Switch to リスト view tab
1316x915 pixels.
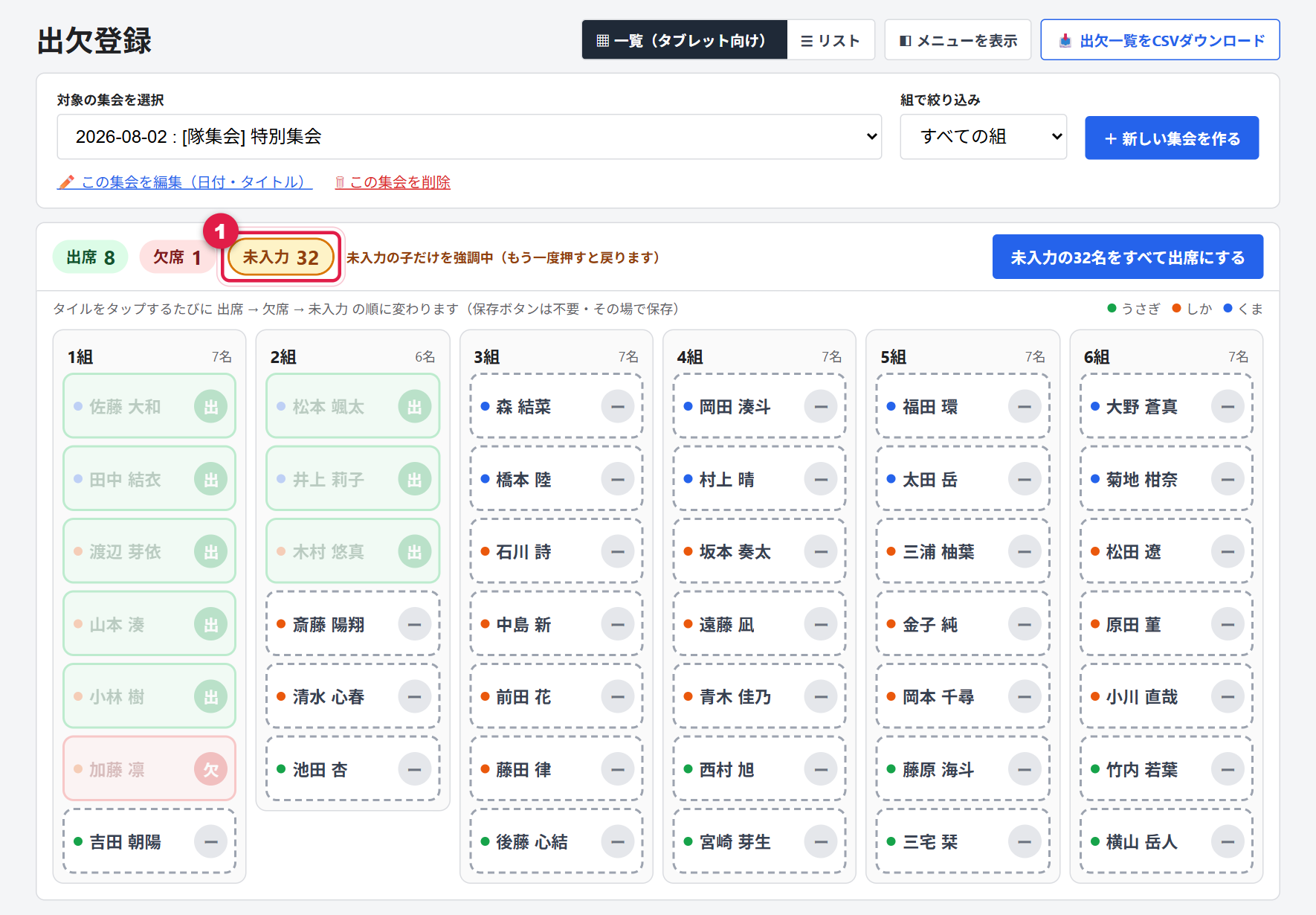pyautogui.click(x=830, y=40)
